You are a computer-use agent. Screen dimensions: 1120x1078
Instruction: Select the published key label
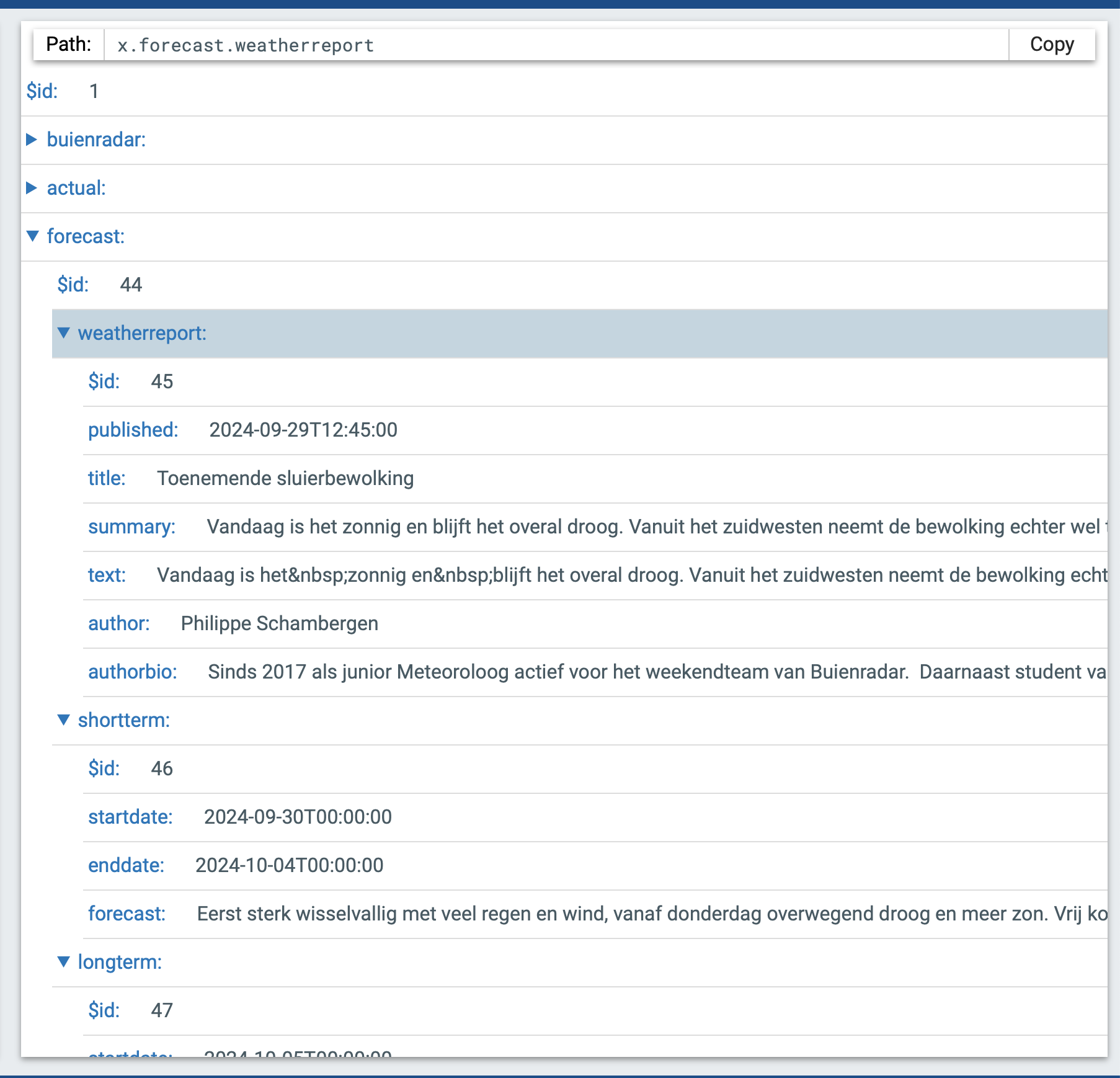click(x=133, y=429)
